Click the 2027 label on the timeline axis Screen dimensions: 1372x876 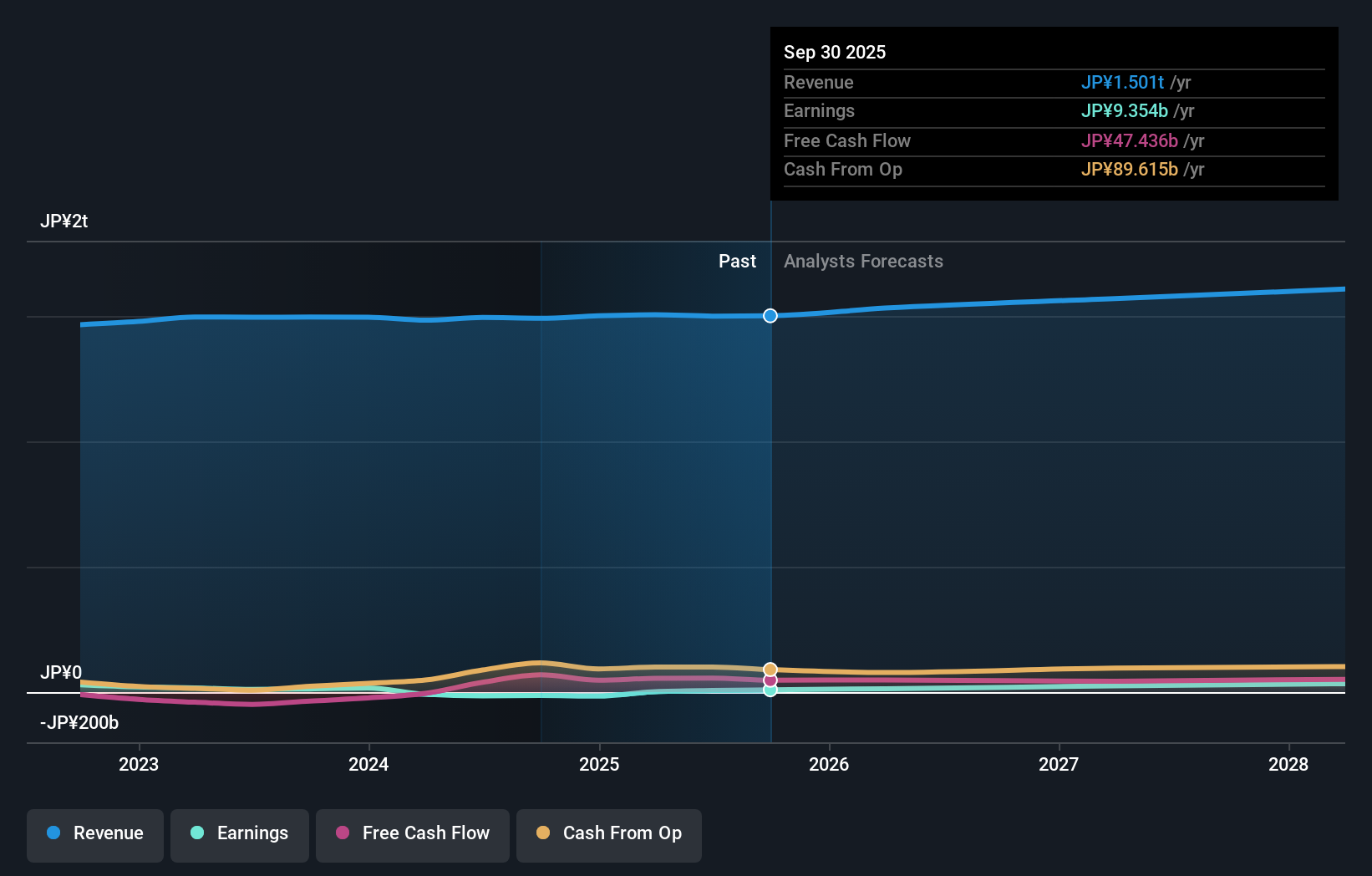(x=1058, y=764)
